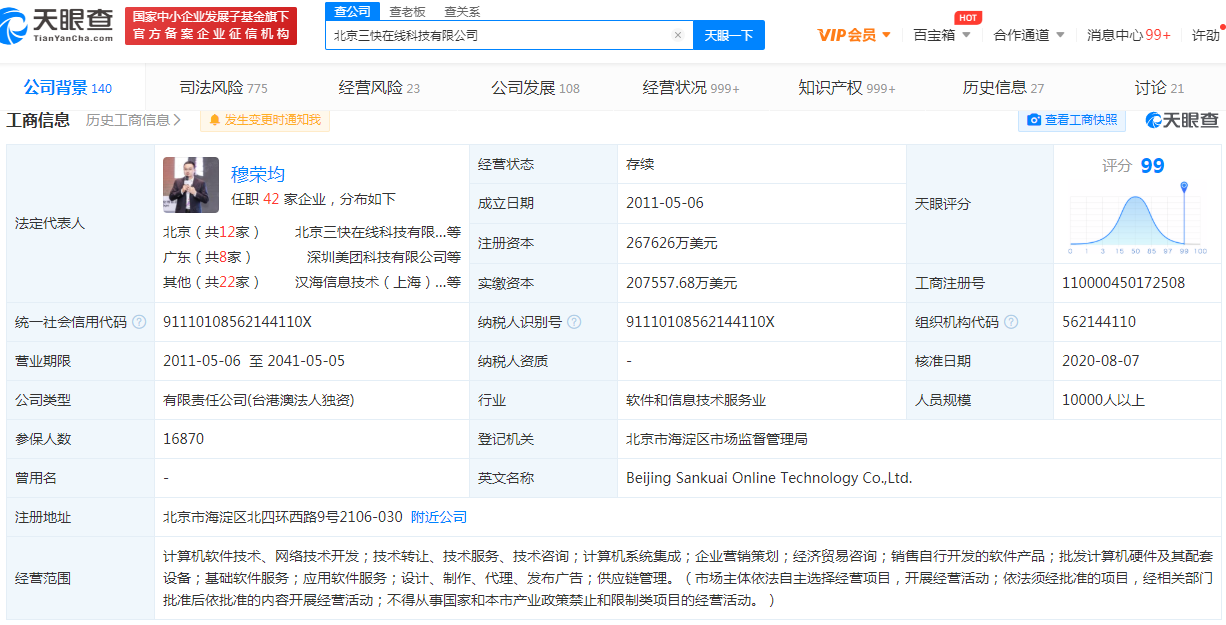
Task: Open the 历史信息 tab
Action: tap(1003, 88)
